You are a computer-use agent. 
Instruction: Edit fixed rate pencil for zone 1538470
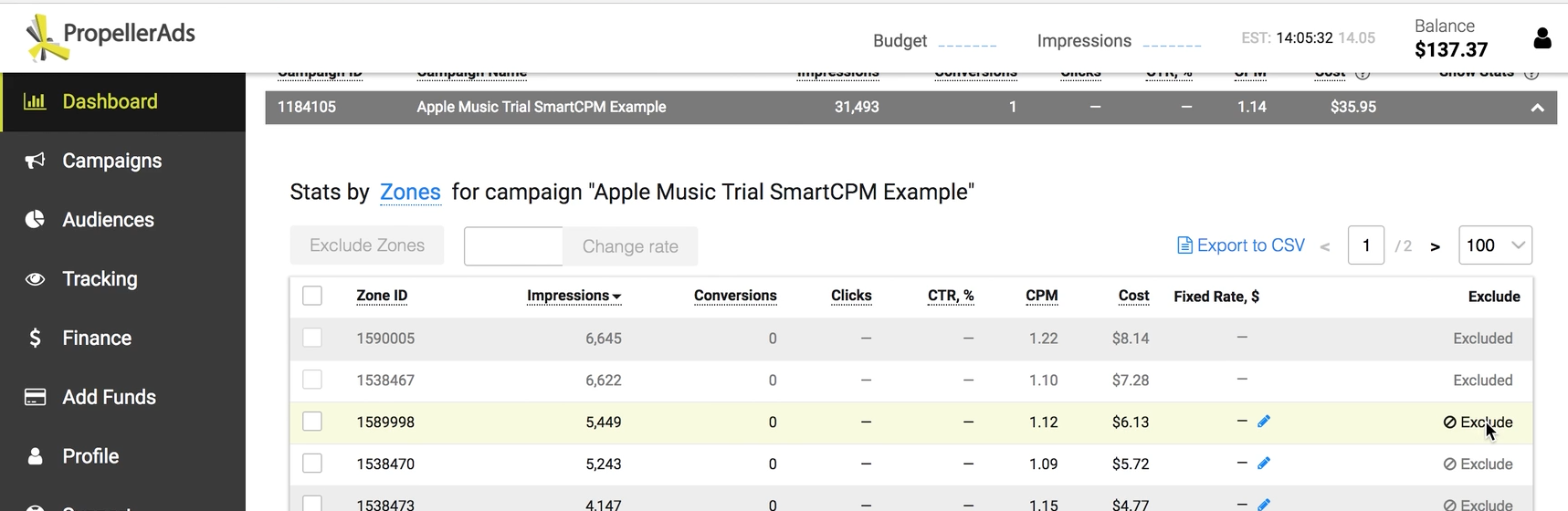tap(1264, 464)
